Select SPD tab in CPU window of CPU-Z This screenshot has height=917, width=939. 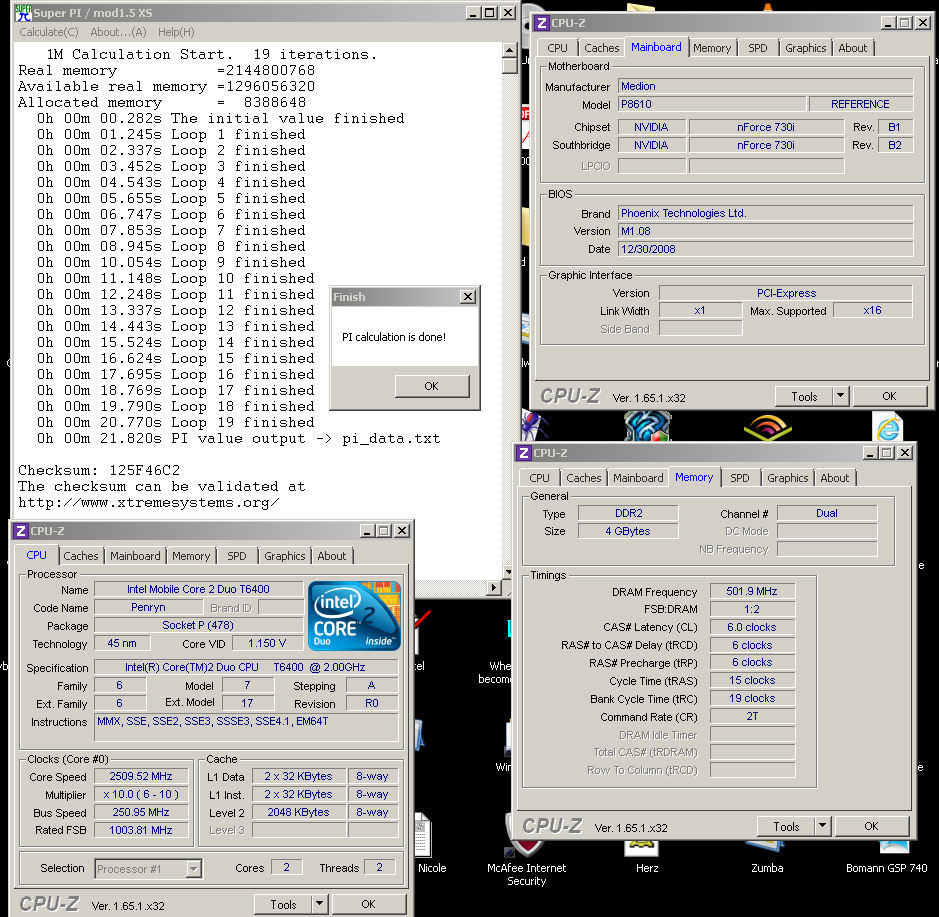(x=237, y=556)
